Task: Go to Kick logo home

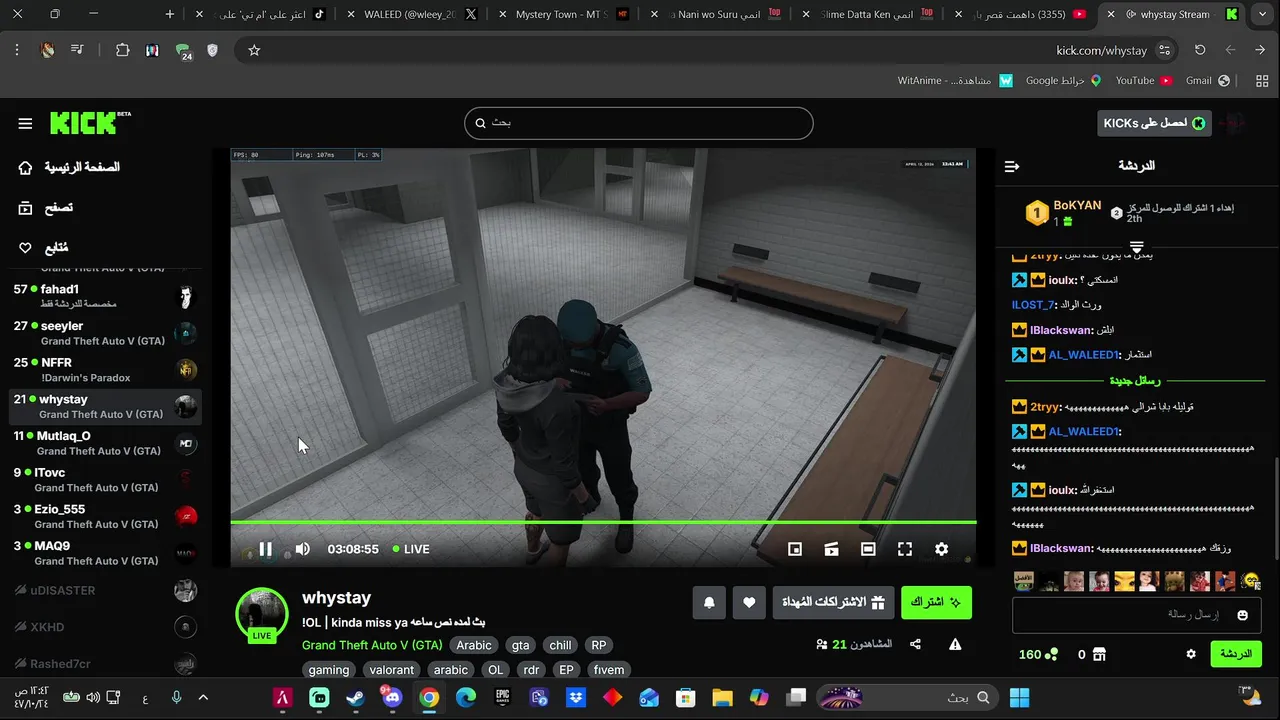Action: 90,122
